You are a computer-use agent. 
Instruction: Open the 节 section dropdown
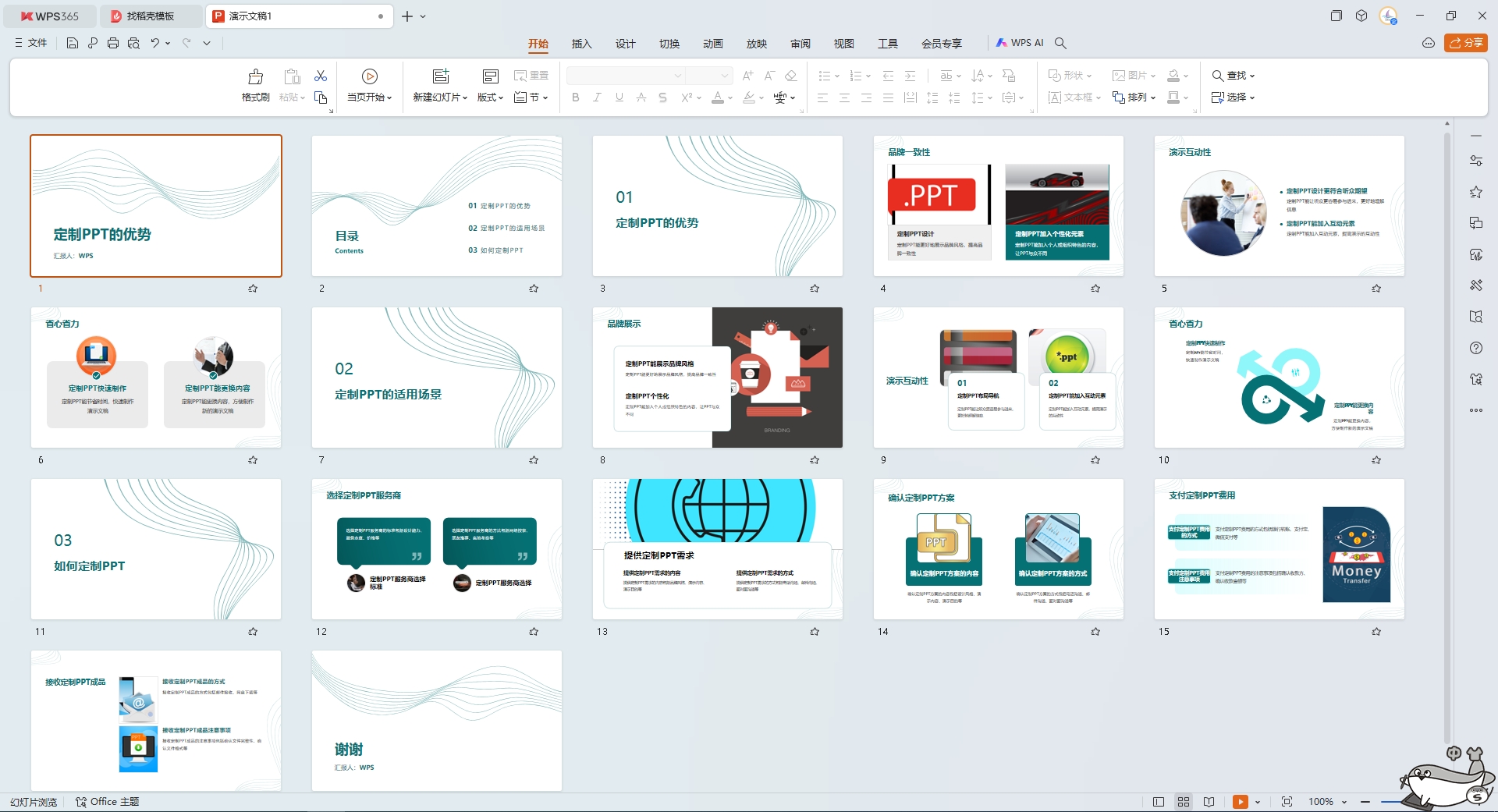(x=531, y=98)
